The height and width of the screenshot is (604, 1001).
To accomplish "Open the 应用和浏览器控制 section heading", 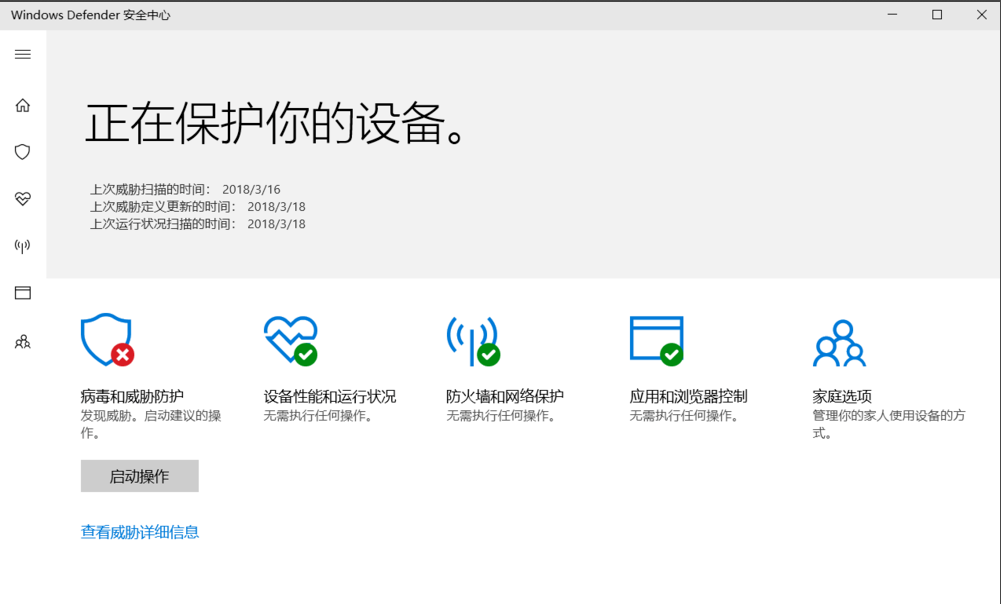I will (689, 395).
